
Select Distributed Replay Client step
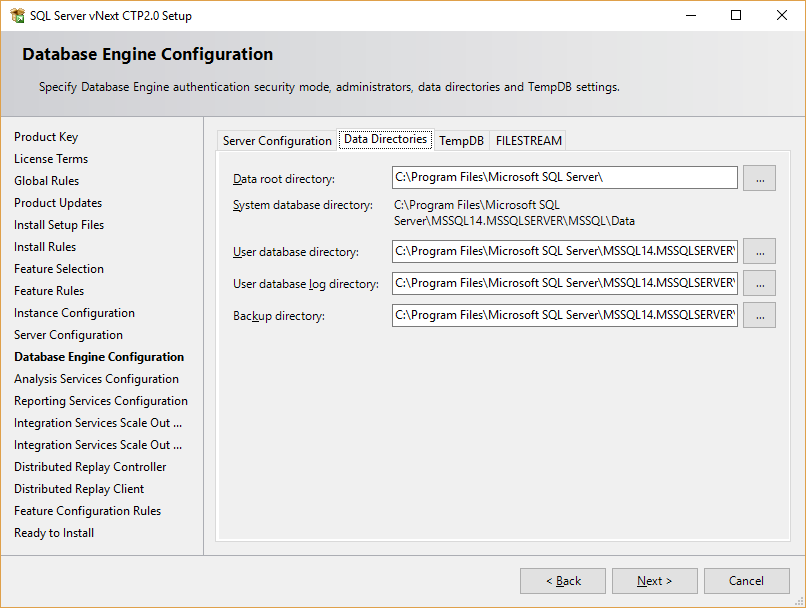point(79,489)
